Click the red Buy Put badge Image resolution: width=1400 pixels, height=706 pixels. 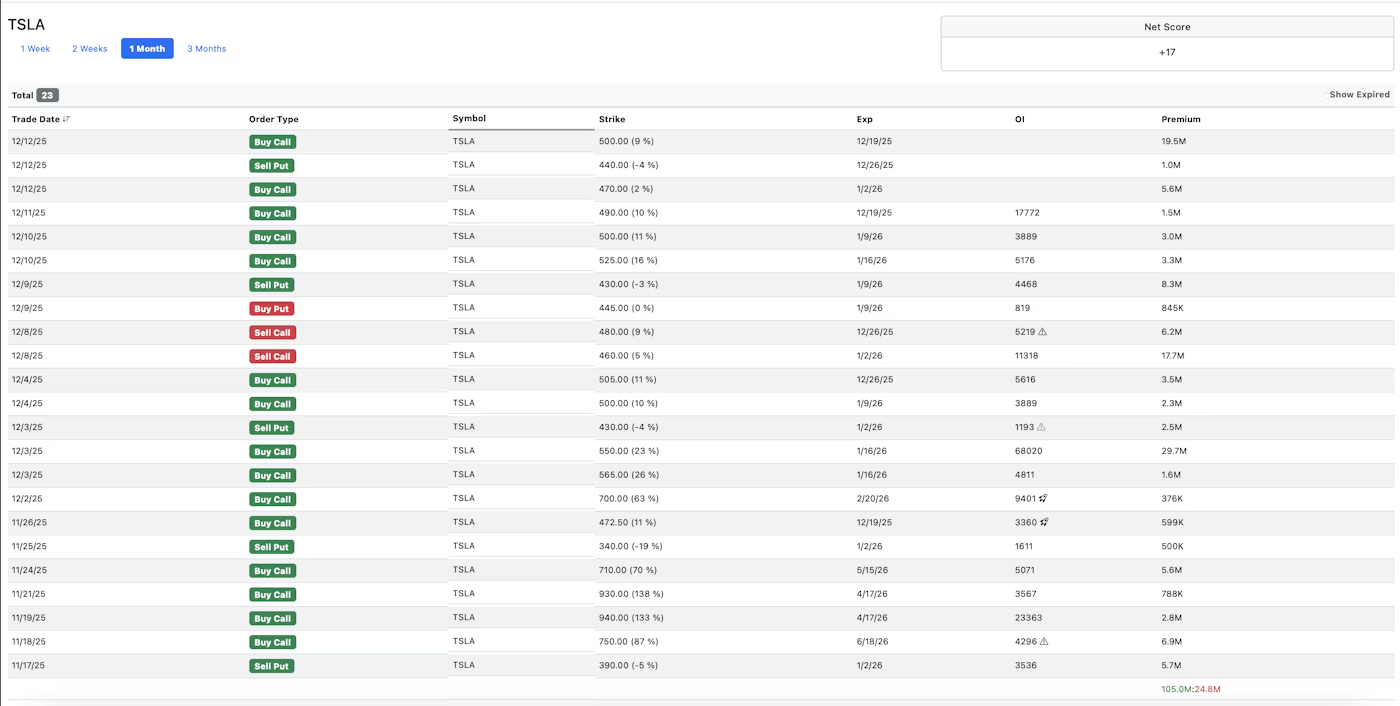[x=272, y=309]
